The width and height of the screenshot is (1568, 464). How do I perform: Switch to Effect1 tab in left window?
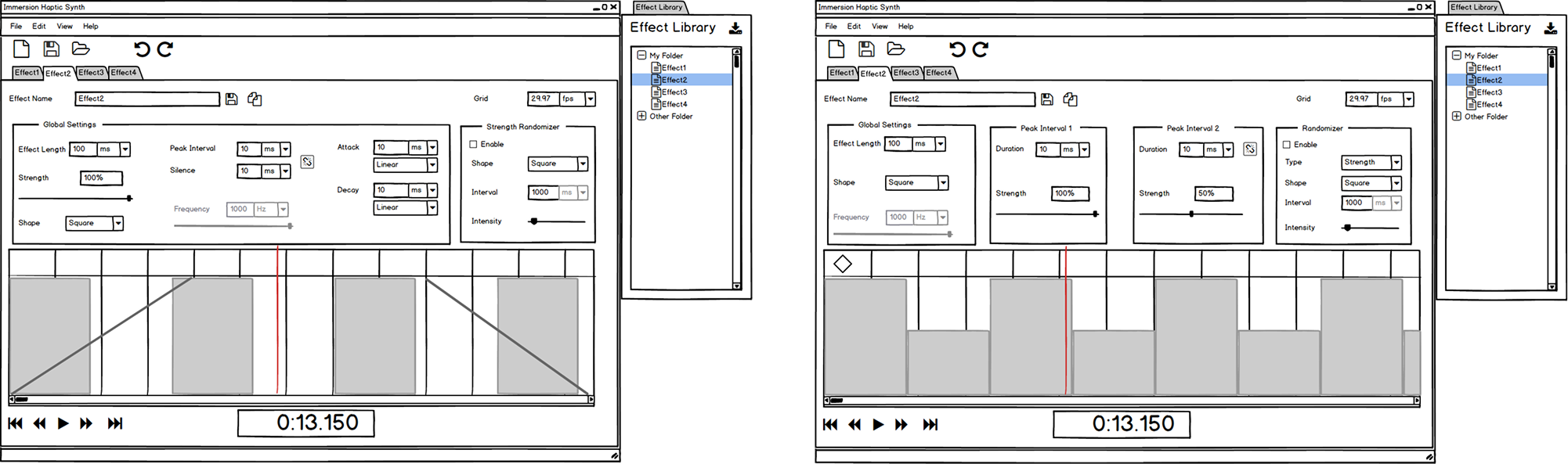tap(27, 72)
